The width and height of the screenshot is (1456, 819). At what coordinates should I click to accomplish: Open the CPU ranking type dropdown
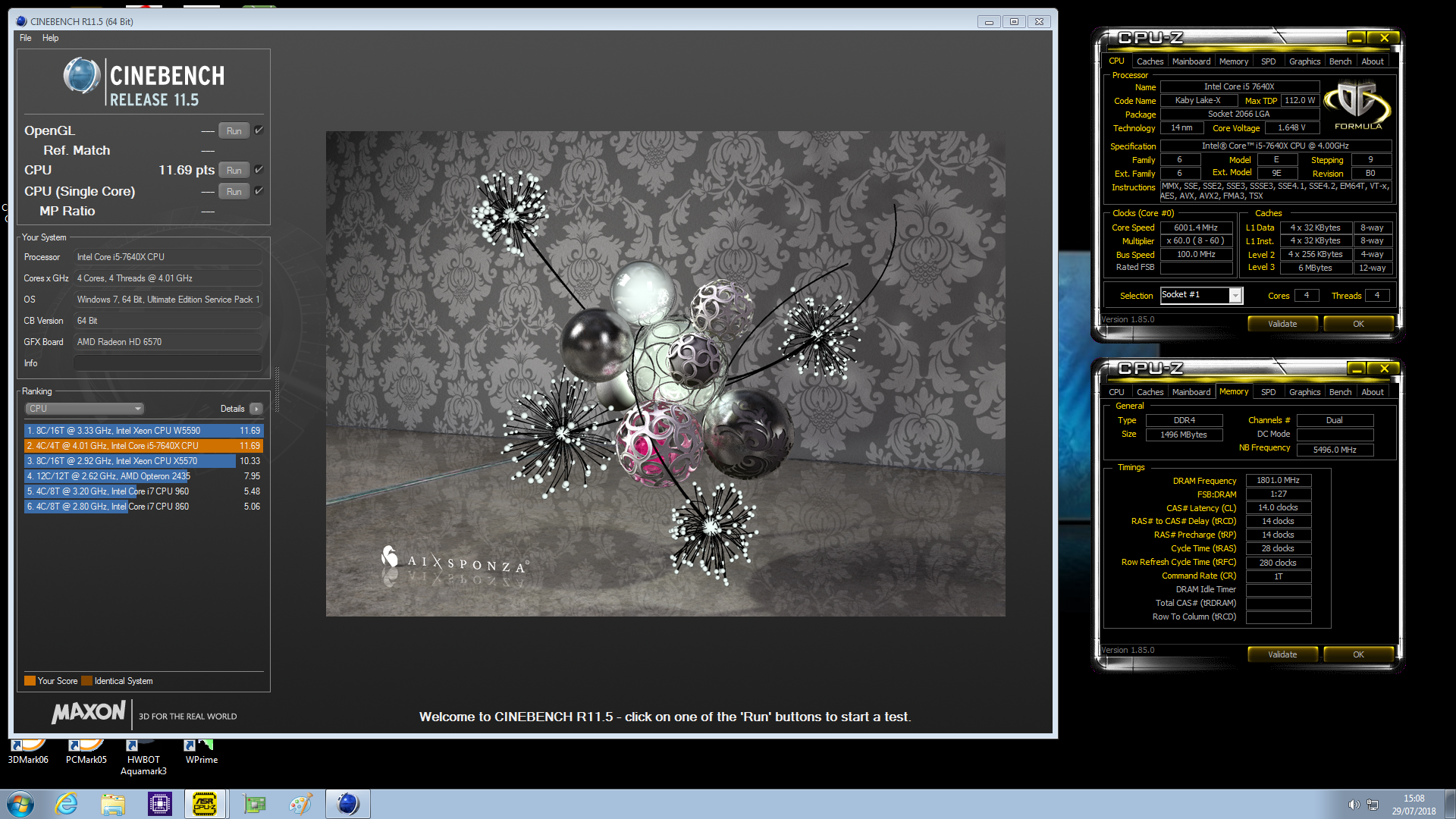(x=85, y=409)
